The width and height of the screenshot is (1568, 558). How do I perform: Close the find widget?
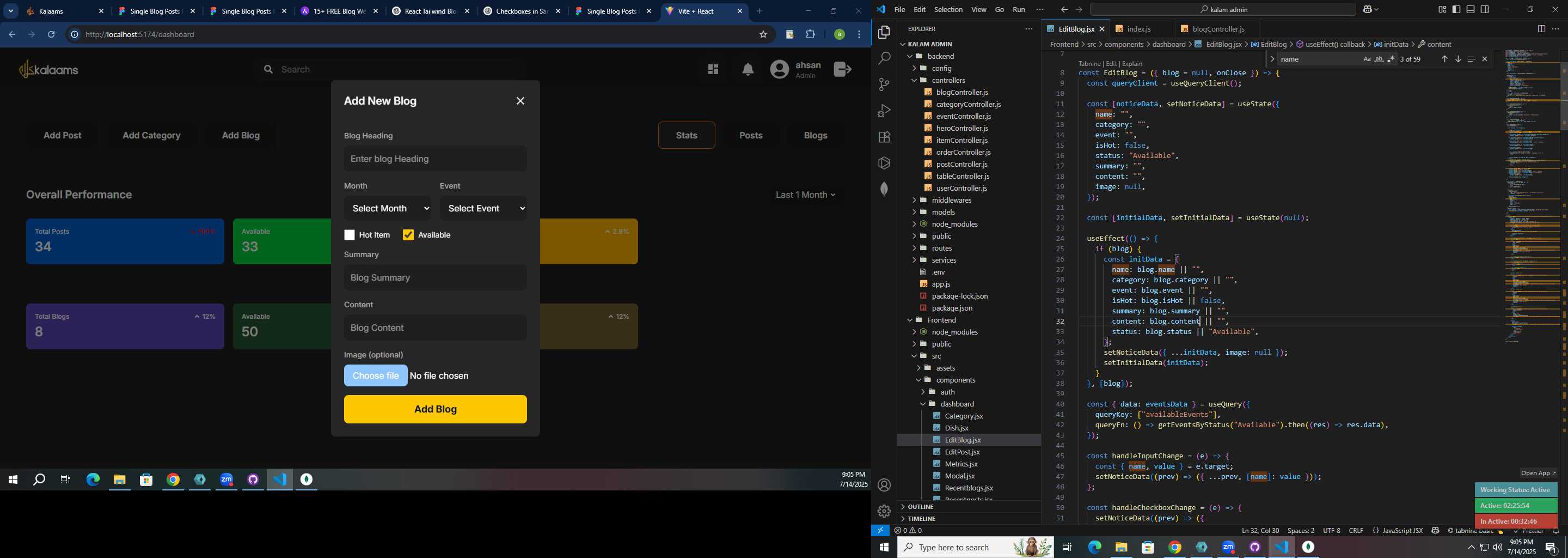pyautogui.click(x=1485, y=59)
